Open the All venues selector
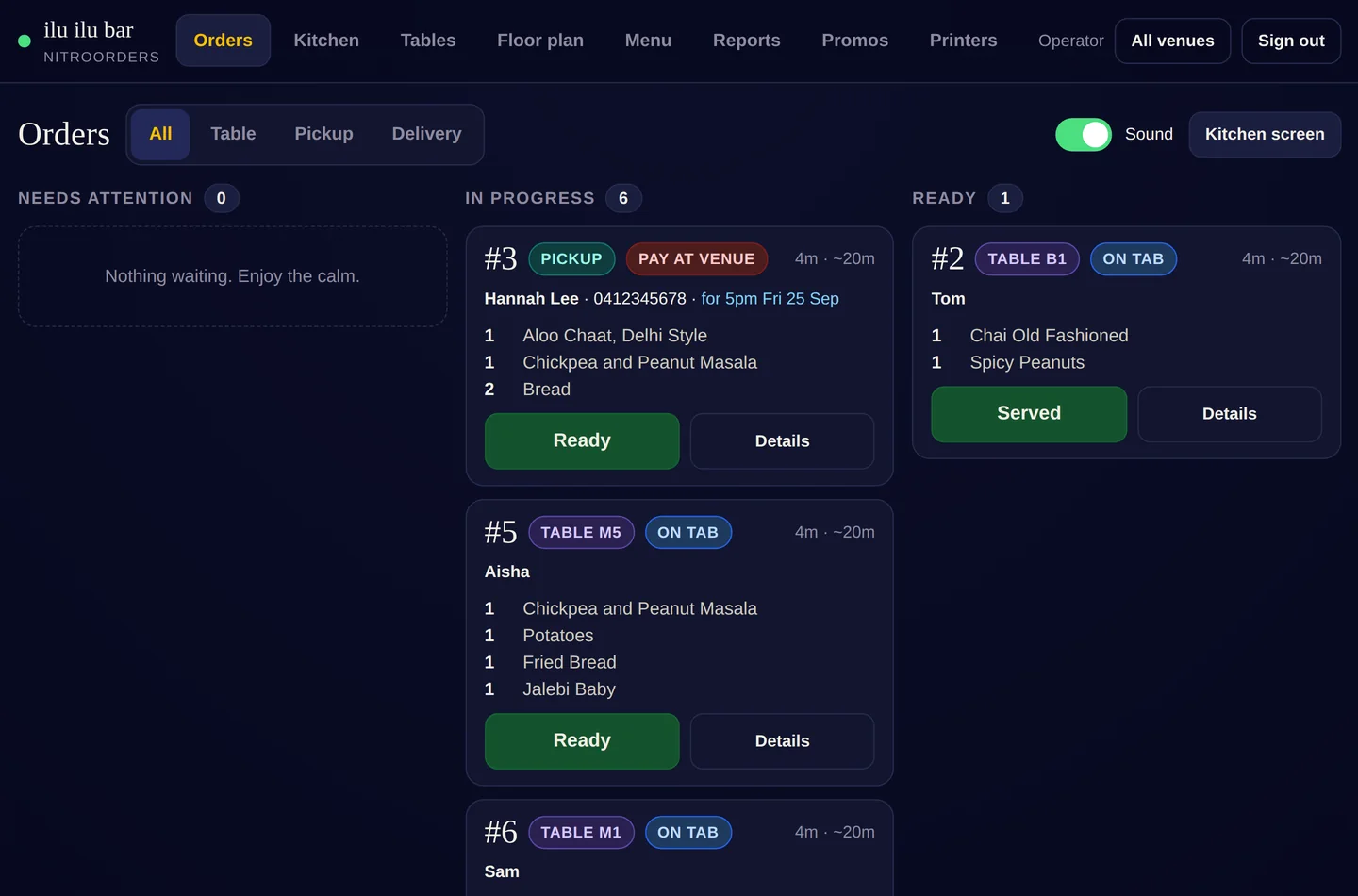 [x=1172, y=41]
